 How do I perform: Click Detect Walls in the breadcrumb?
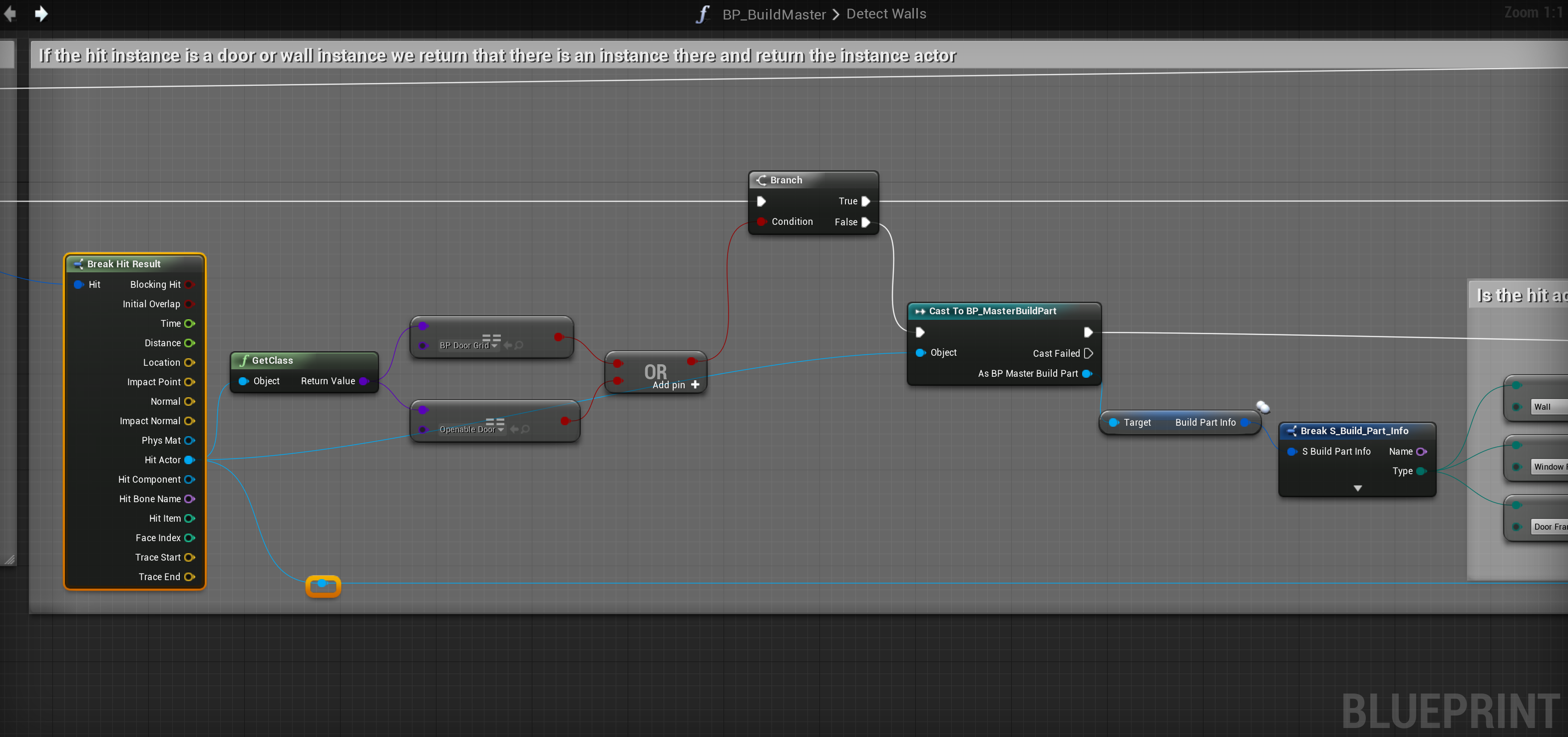(x=886, y=14)
